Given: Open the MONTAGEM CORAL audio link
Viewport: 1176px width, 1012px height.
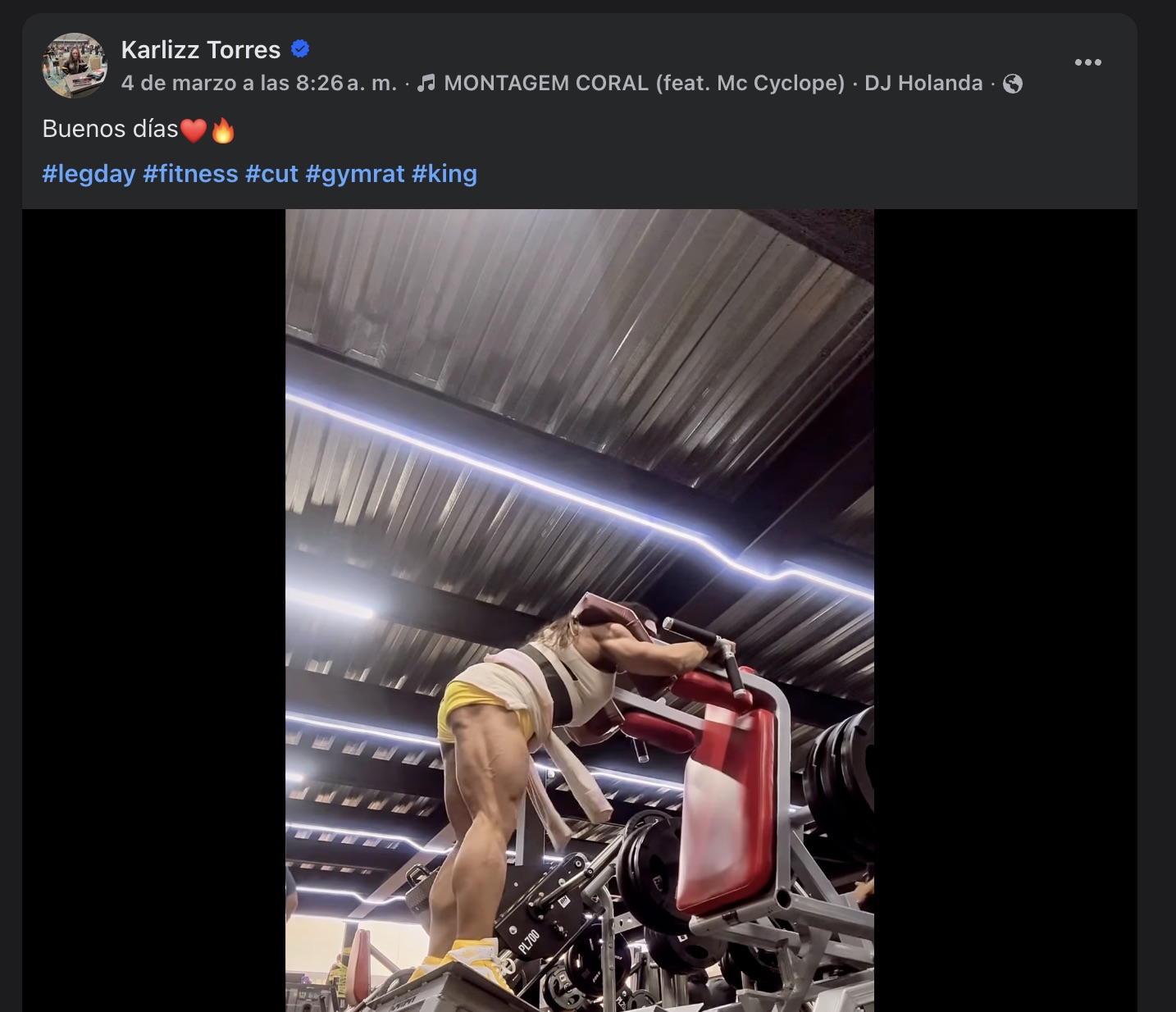Looking at the screenshot, I should (644, 83).
